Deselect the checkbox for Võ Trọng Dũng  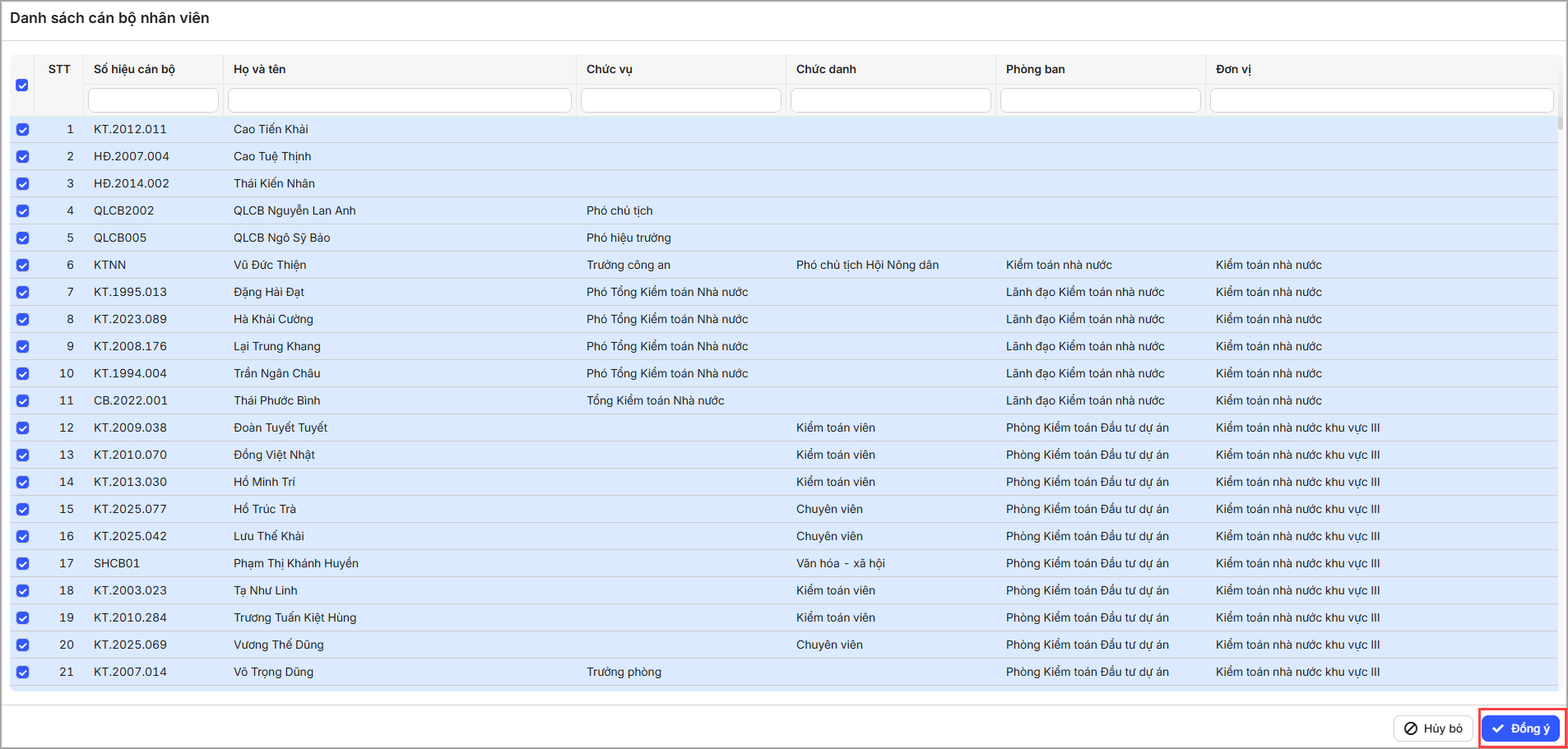point(22,672)
